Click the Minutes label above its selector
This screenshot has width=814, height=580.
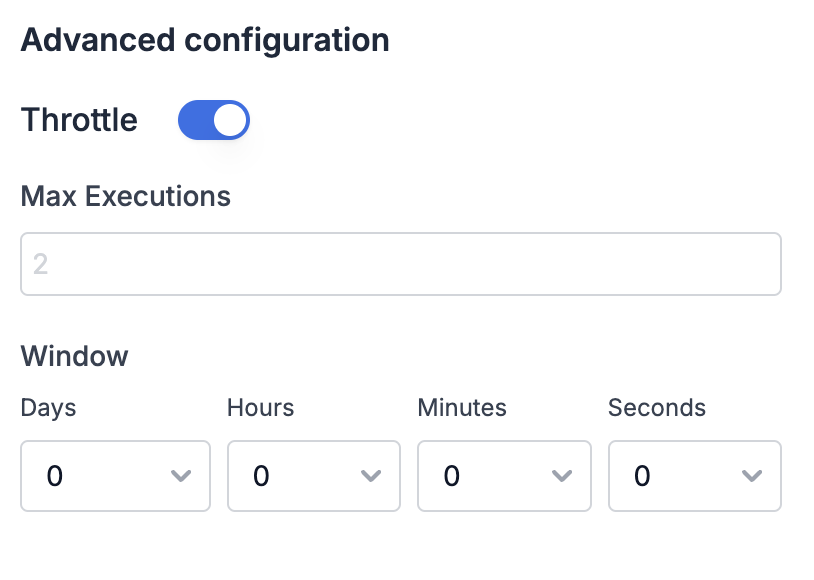[x=462, y=408]
